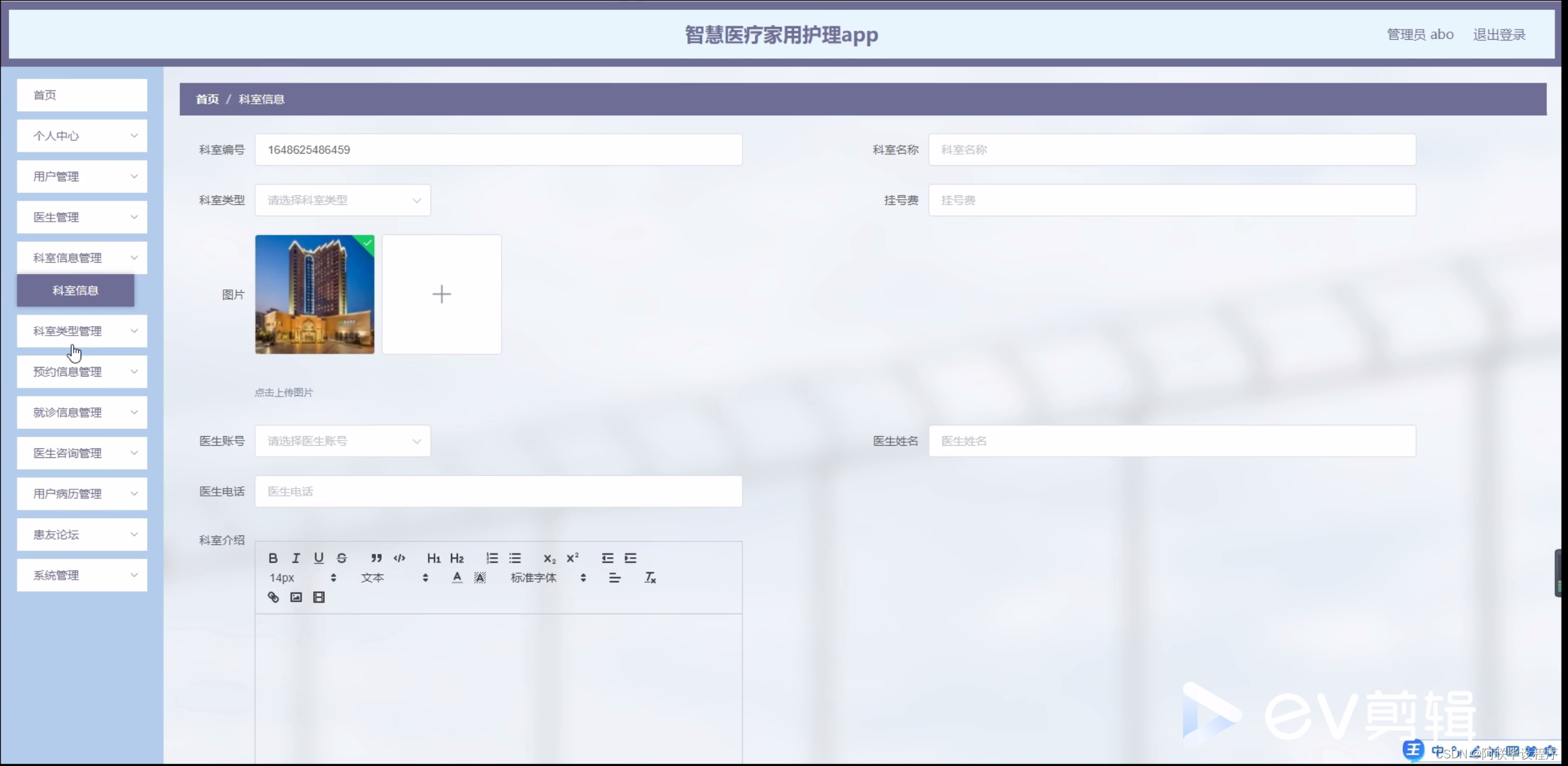Viewport: 1568px width, 766px height.
Task: Open the 医生账号 selection dropdown
Action: [x=343, y=441]
